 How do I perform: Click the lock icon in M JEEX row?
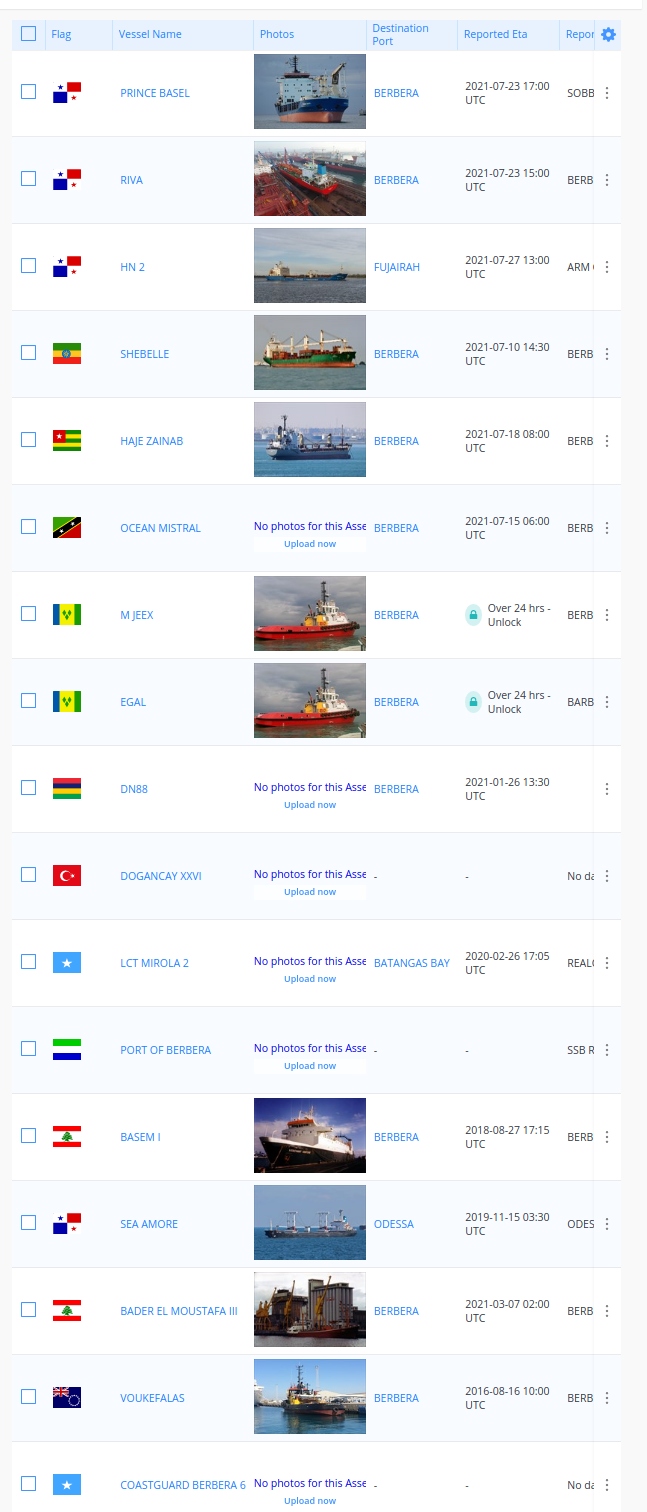pyautogui.click(x=473, y=615)
